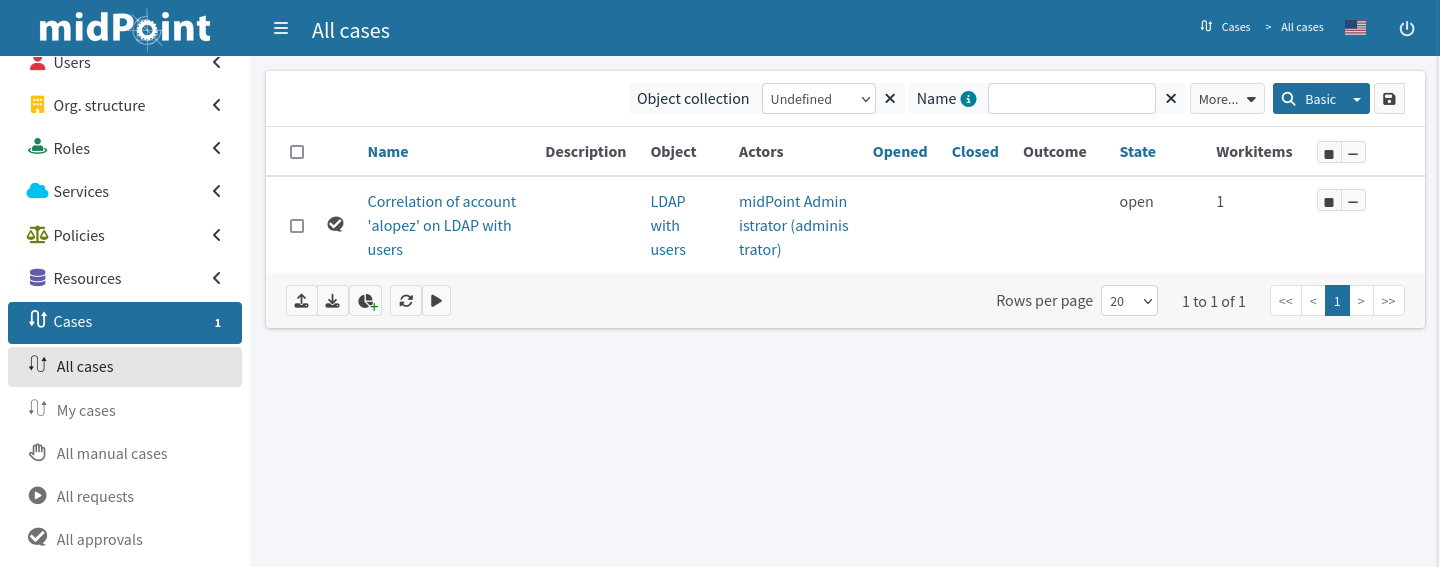Click the hamburger menu toggle icon
1440x567 pixels.
[281, 29]
